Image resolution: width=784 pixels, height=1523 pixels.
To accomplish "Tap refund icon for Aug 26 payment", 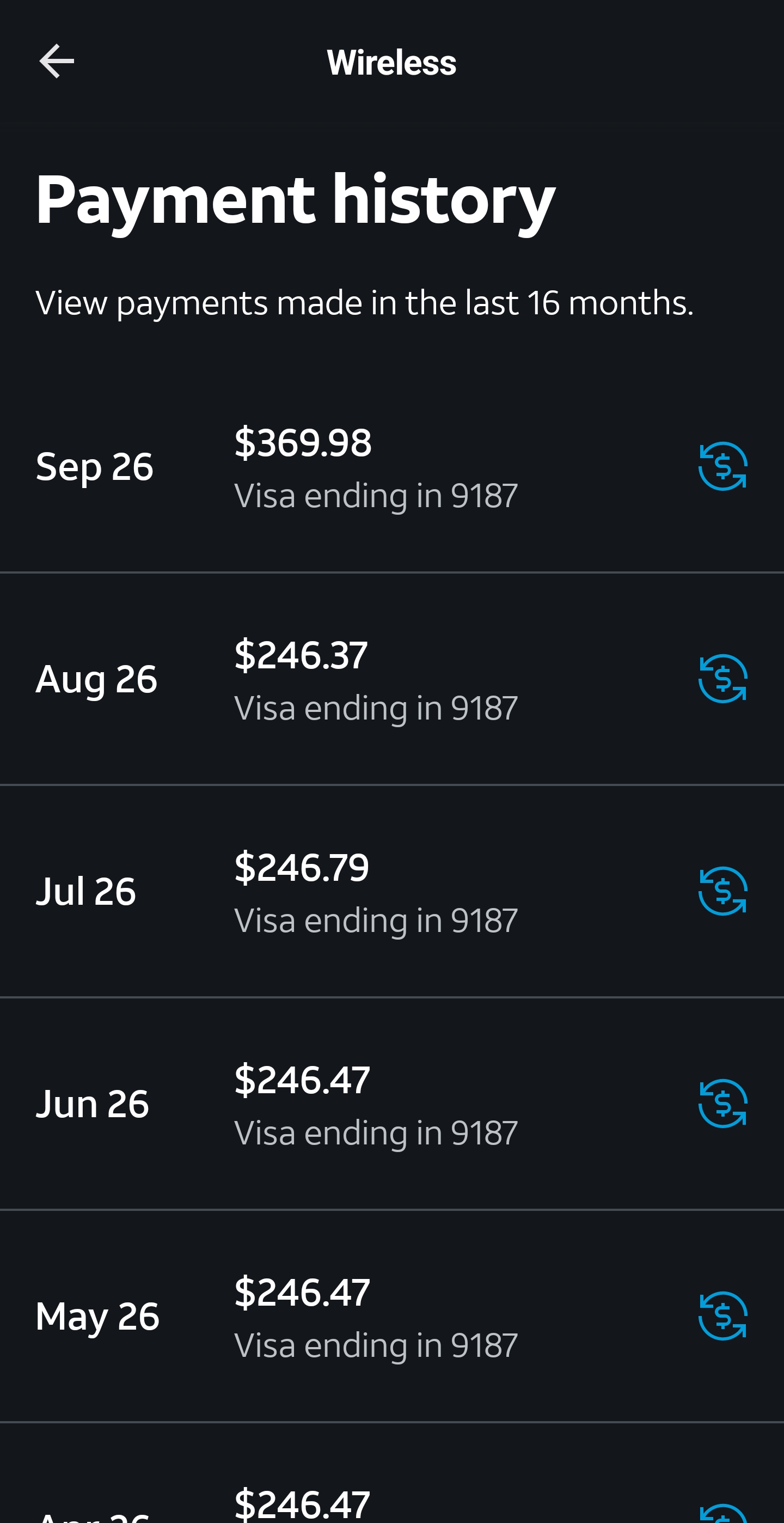I will point(722,679).
